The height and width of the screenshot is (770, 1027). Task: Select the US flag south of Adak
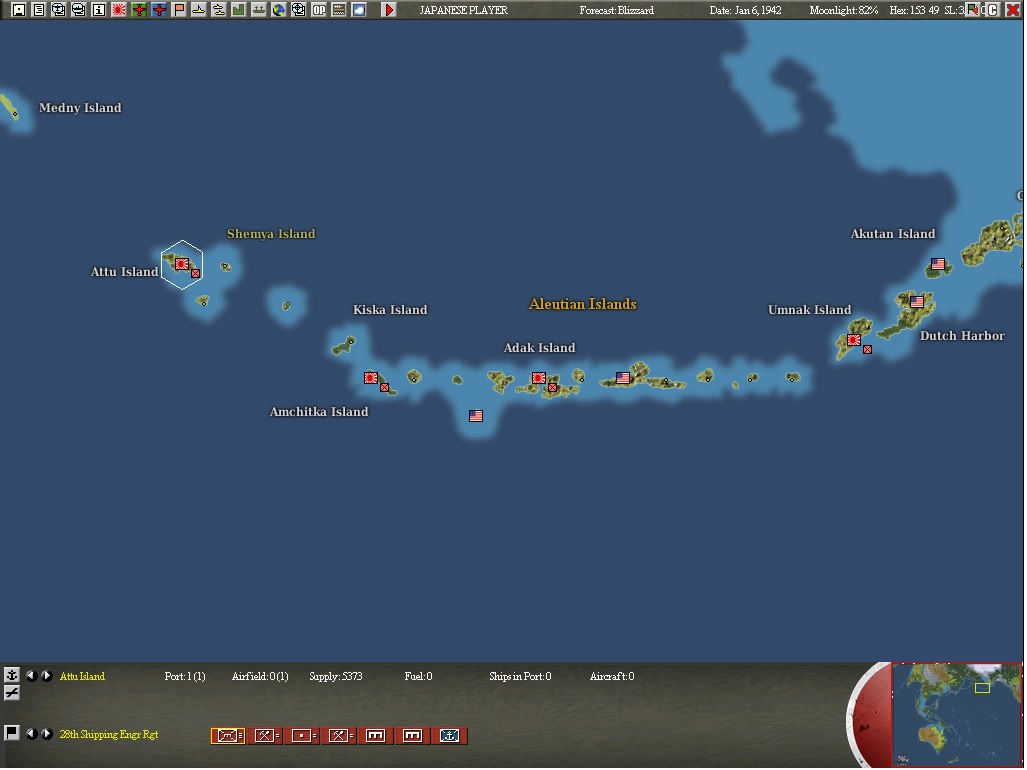pyautogui.click(x=476, y=416)
